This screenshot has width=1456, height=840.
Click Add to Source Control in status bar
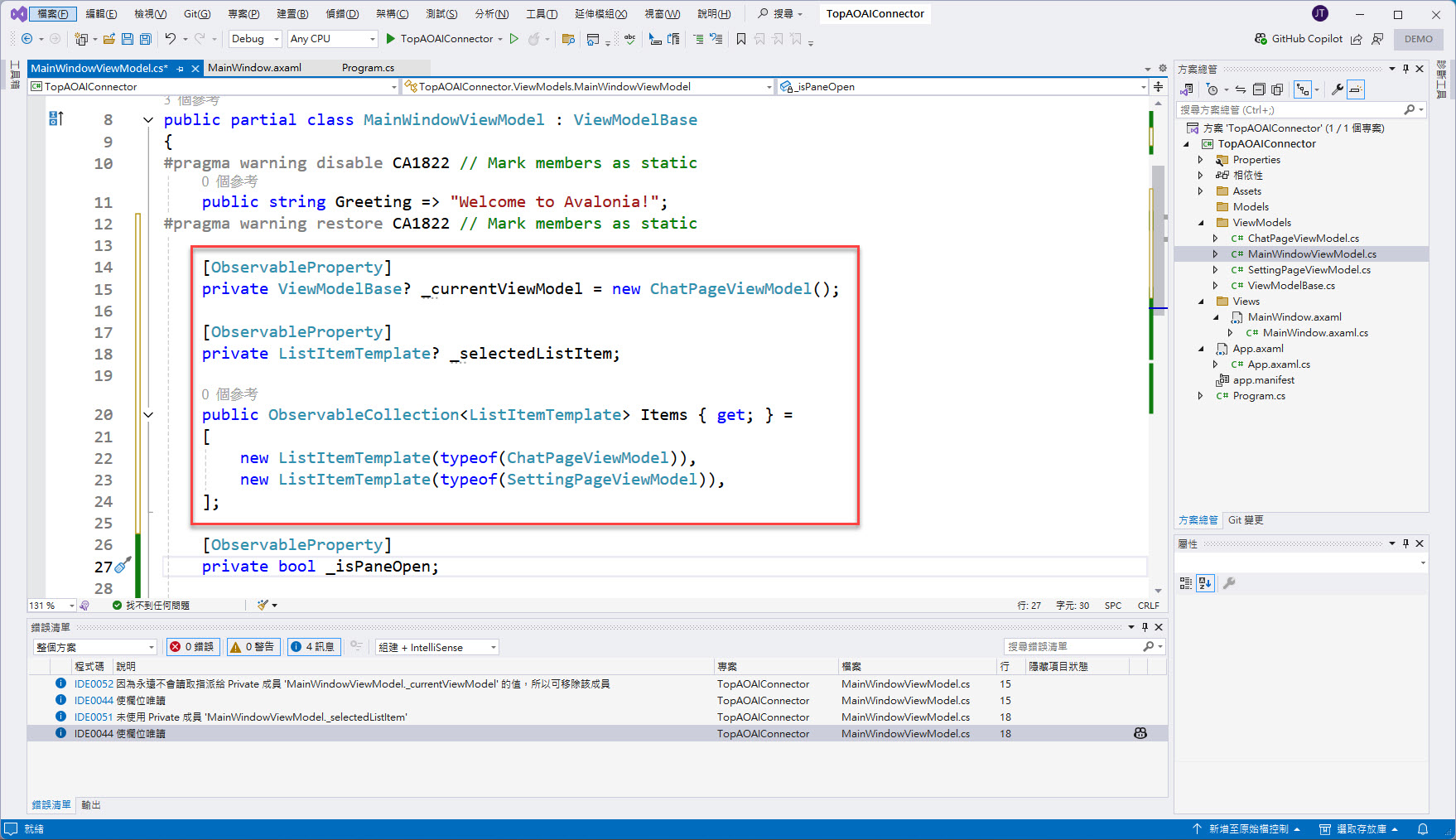pyautogui.click(x=1246, y=829)
